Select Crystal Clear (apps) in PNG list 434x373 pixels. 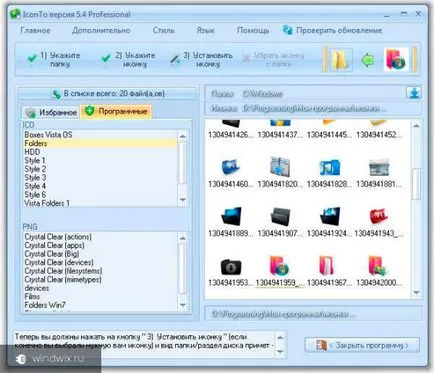[100, 245]
